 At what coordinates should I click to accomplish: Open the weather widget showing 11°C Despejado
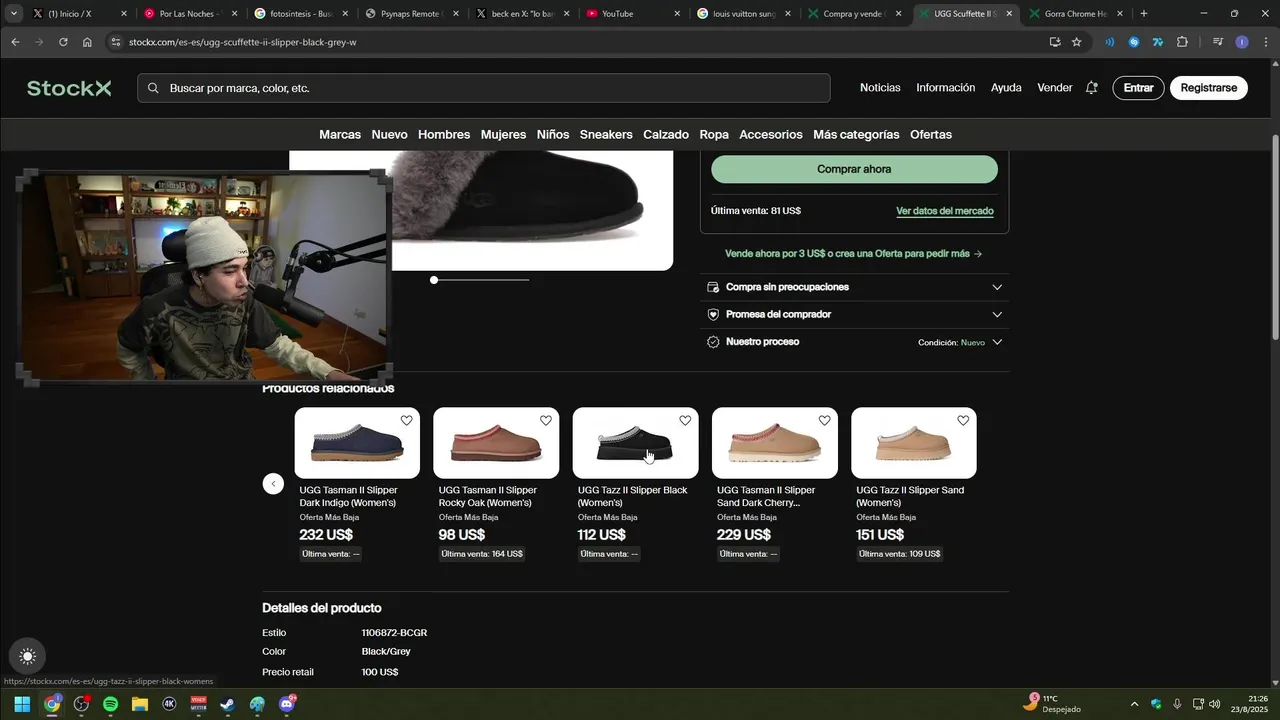tap(1053, 704)
